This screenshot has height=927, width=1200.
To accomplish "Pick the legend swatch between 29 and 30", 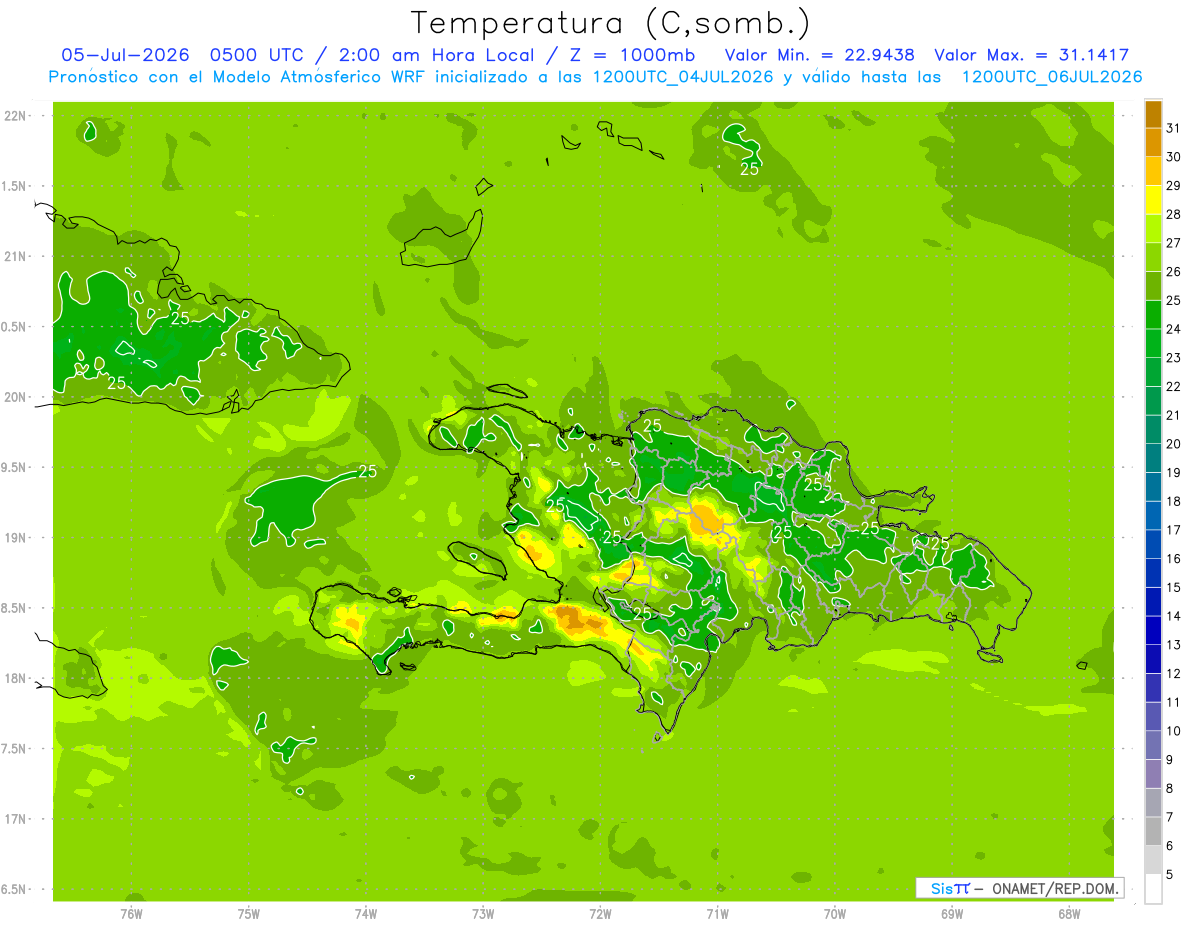I will coord(1153,172).
